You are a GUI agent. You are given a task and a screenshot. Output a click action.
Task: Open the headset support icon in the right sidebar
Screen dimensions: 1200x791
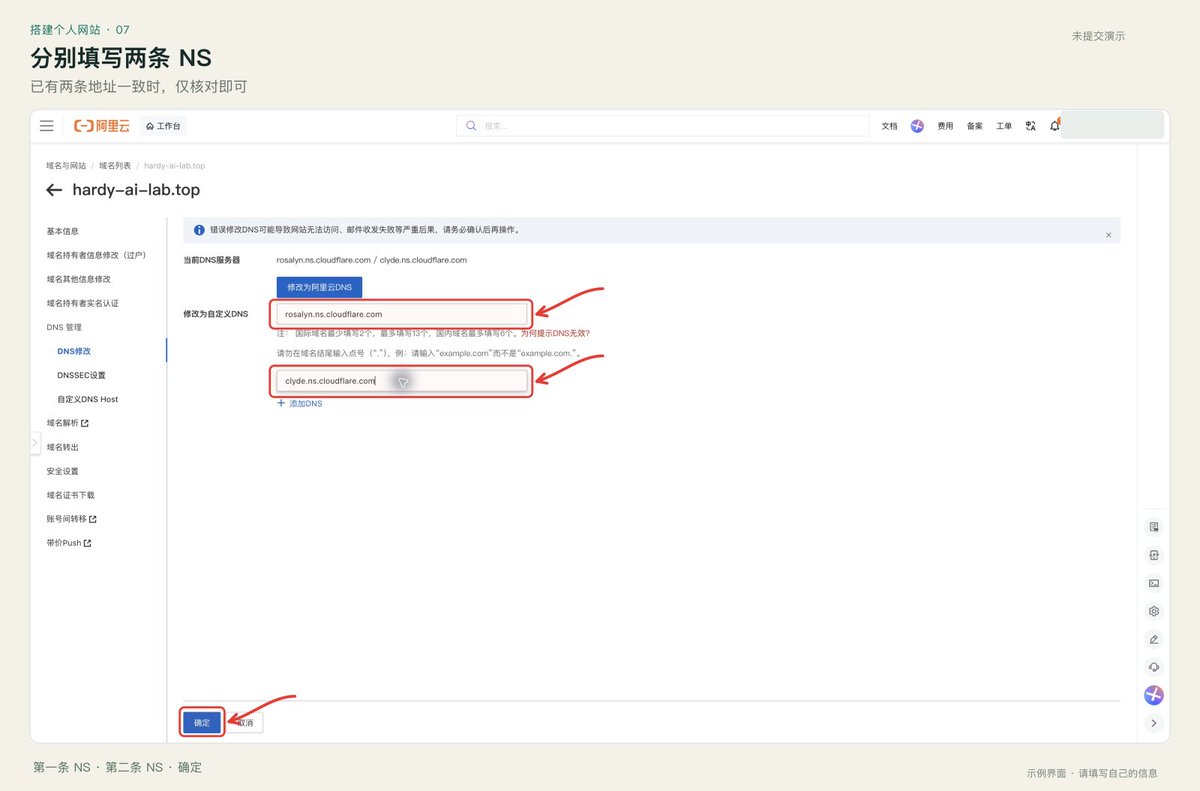[x=1154, y=667]
